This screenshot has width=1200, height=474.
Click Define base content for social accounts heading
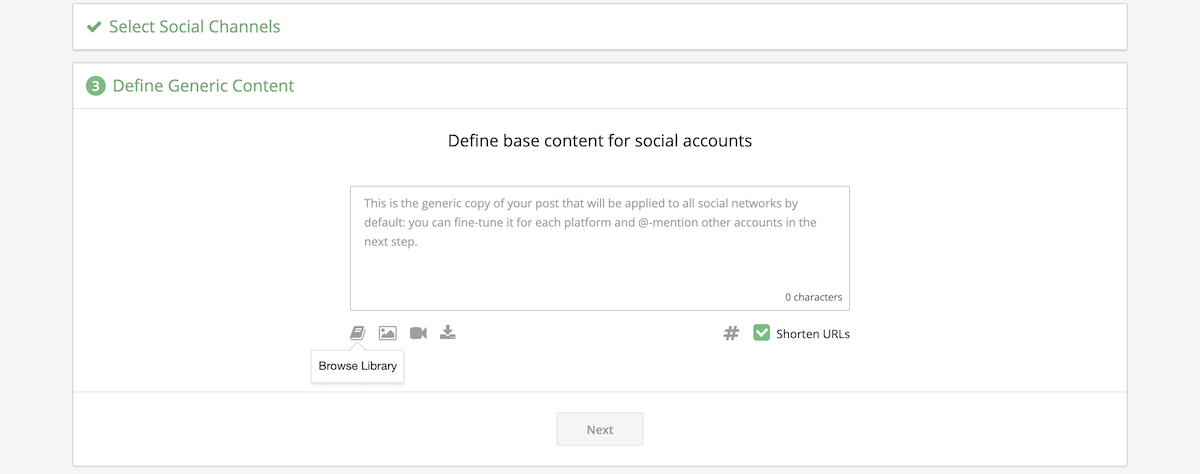point(600,141)
